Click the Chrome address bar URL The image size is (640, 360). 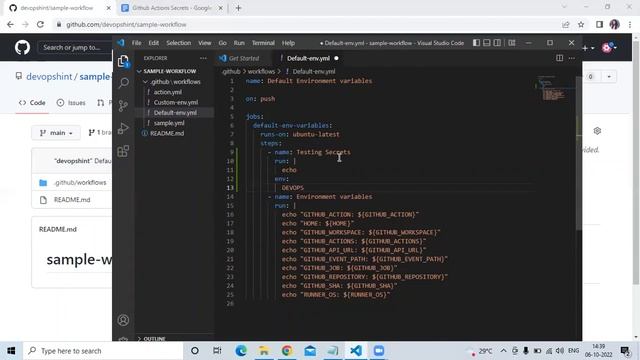click(126, 24)
